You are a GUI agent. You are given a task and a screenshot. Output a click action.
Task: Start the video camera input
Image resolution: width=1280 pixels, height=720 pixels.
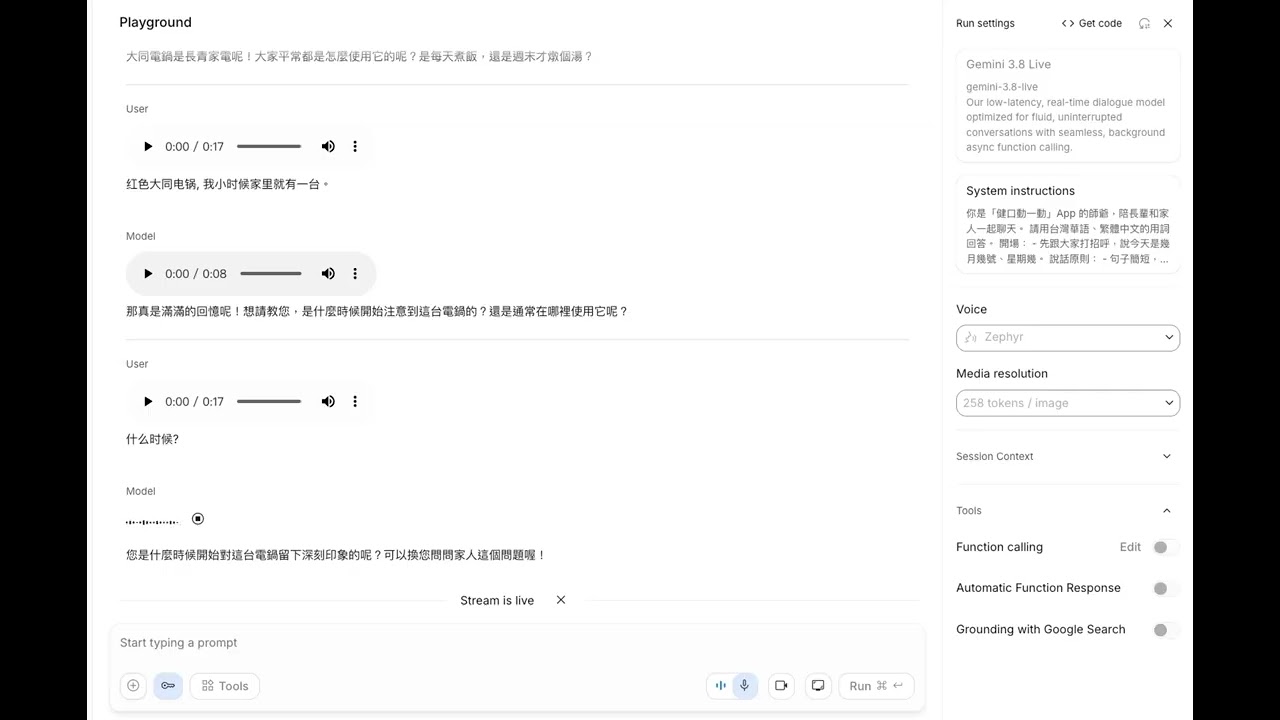coord(781,686)
